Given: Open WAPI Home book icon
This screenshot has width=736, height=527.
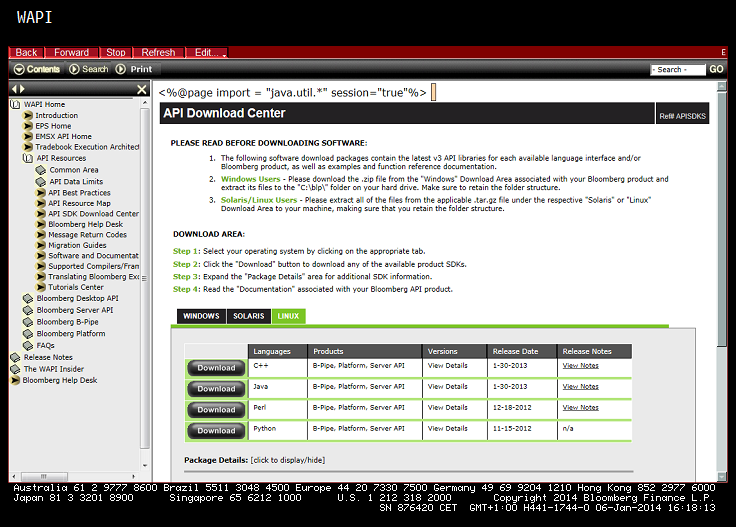Looking at the screenshot, I should (x=15, y=104).
